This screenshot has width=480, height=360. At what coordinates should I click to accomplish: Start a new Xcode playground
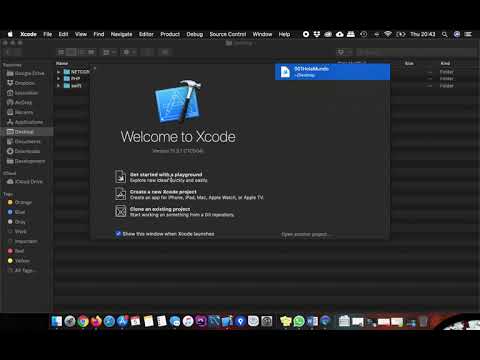[x=161, y=177]
